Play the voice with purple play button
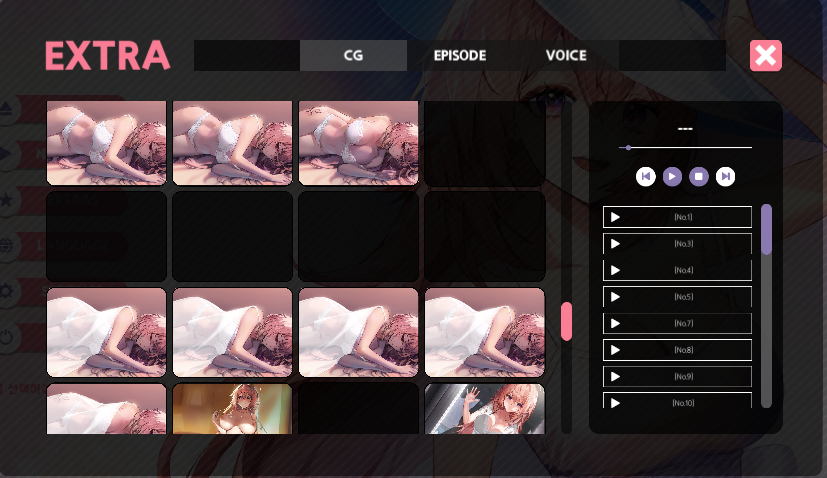Image resolution: width=827 pixels, height=478 pixels. point(672,176)
